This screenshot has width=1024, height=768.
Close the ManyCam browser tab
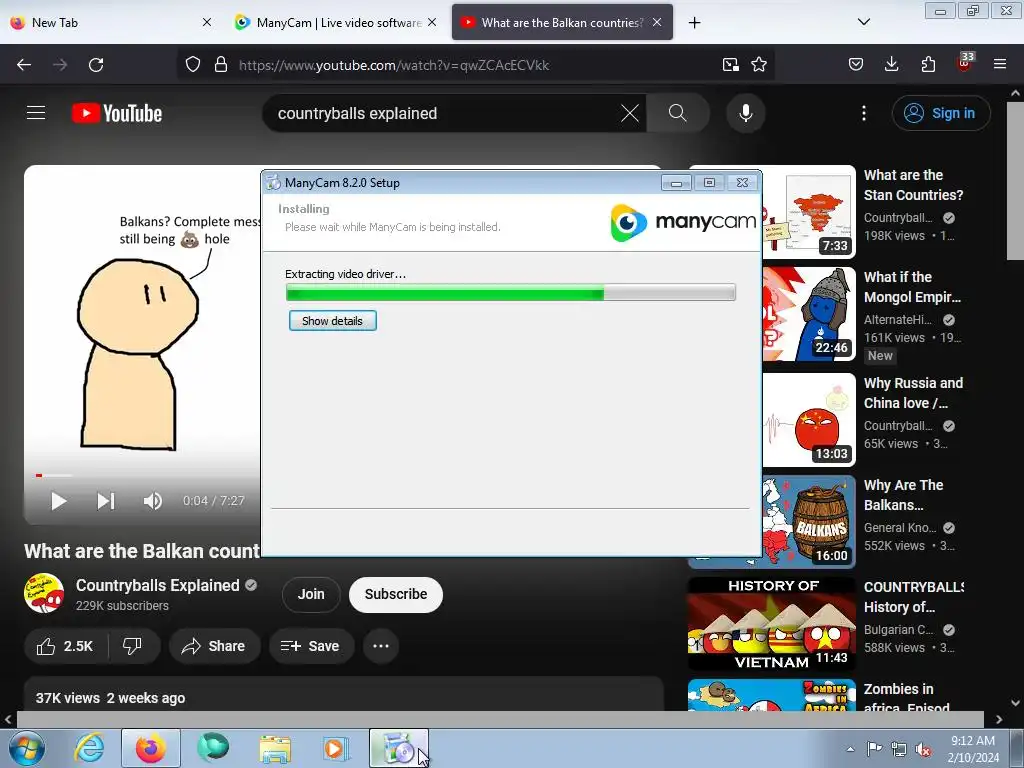pyautogui.click(x=432, y=22)
